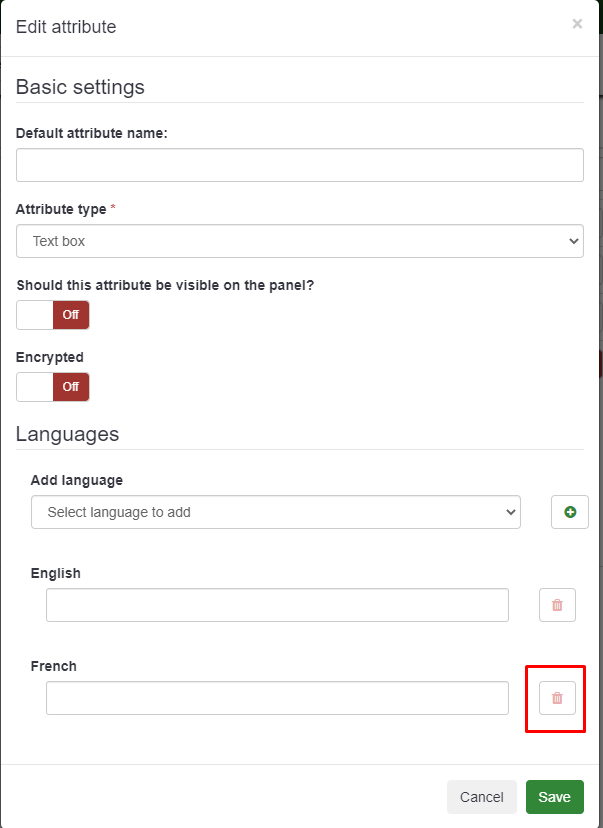Close the Edit attribute dialog with X
The image size is (603, 828).
tap(577, 24)
